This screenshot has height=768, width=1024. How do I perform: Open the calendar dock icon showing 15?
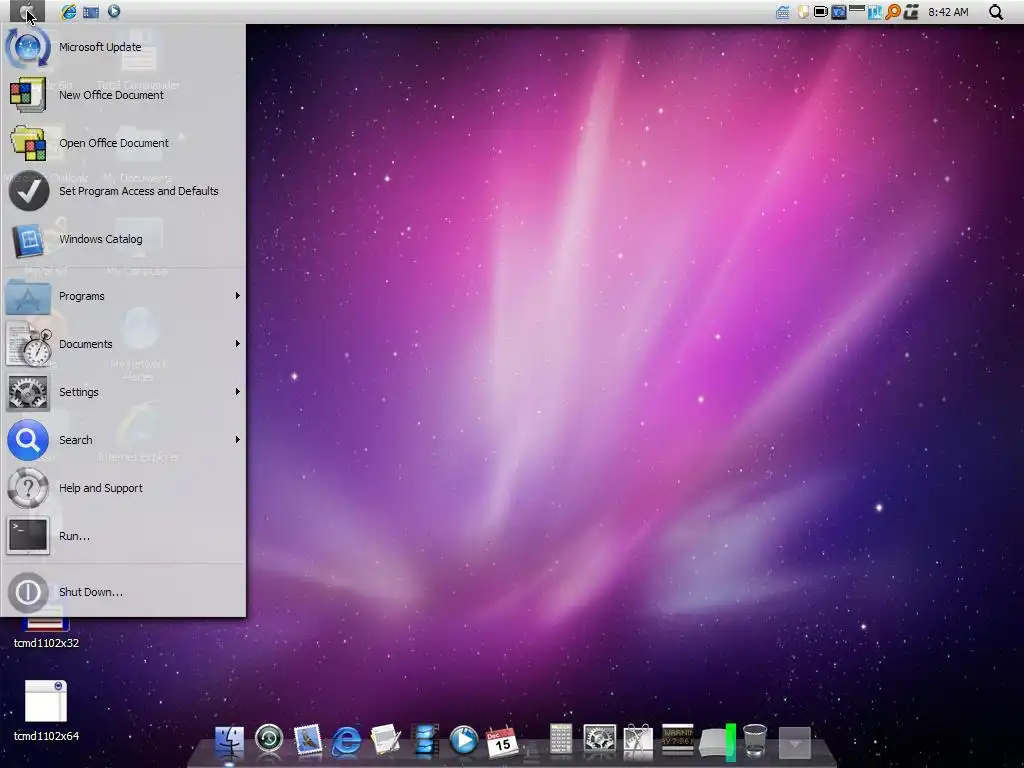coord(502,741)
